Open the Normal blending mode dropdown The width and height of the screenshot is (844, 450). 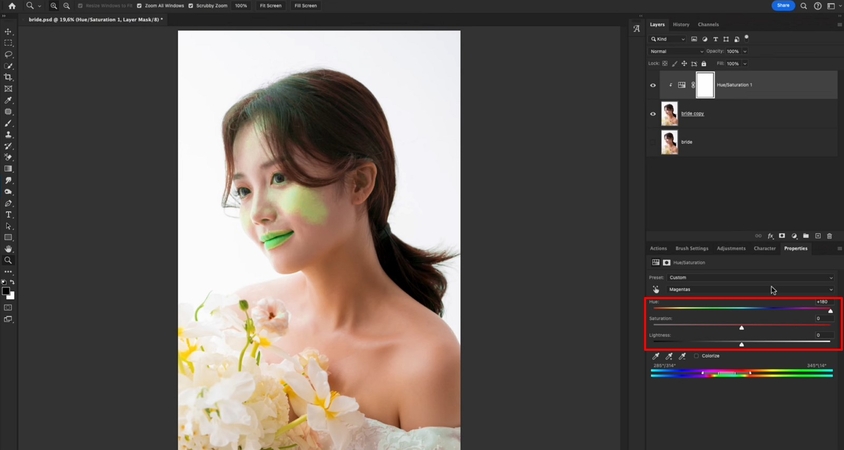677,51
